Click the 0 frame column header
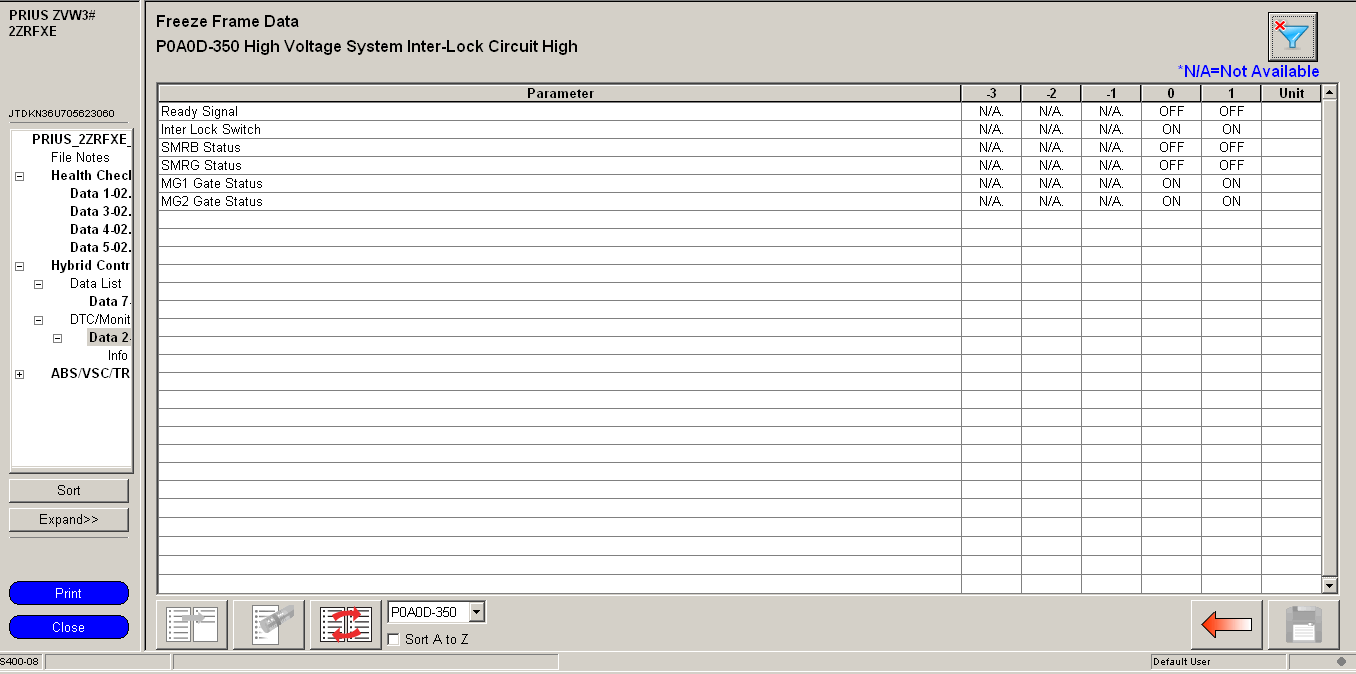 pyautogui.click(x=1171, y=93)
